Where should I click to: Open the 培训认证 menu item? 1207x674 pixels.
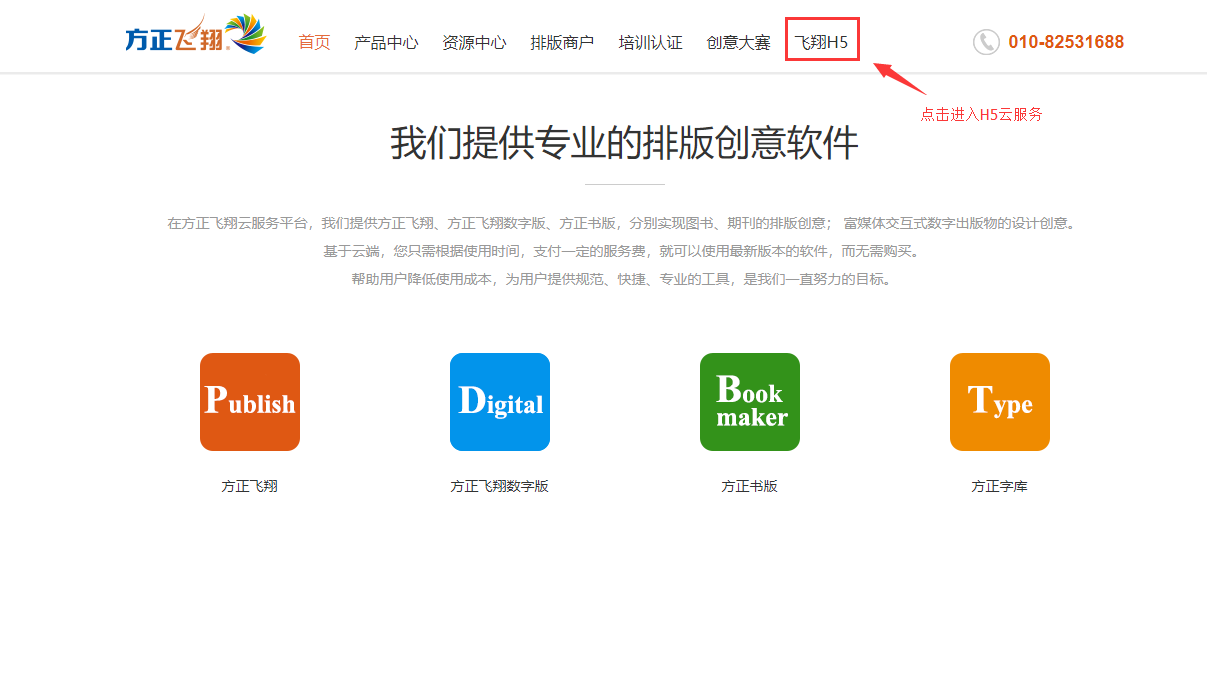click(x=650, y=42)
